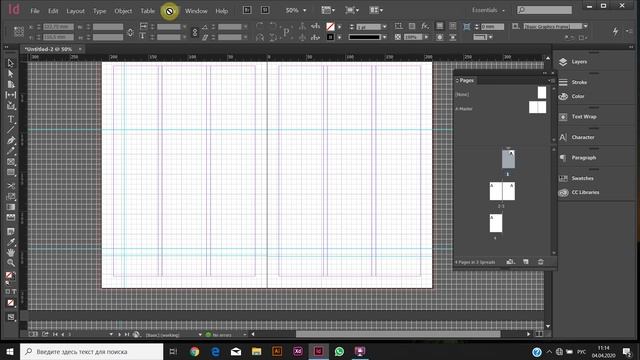The image size is (640, 360).
Task: Click the stroke color swatch in control bar
Action: (330, 37)
